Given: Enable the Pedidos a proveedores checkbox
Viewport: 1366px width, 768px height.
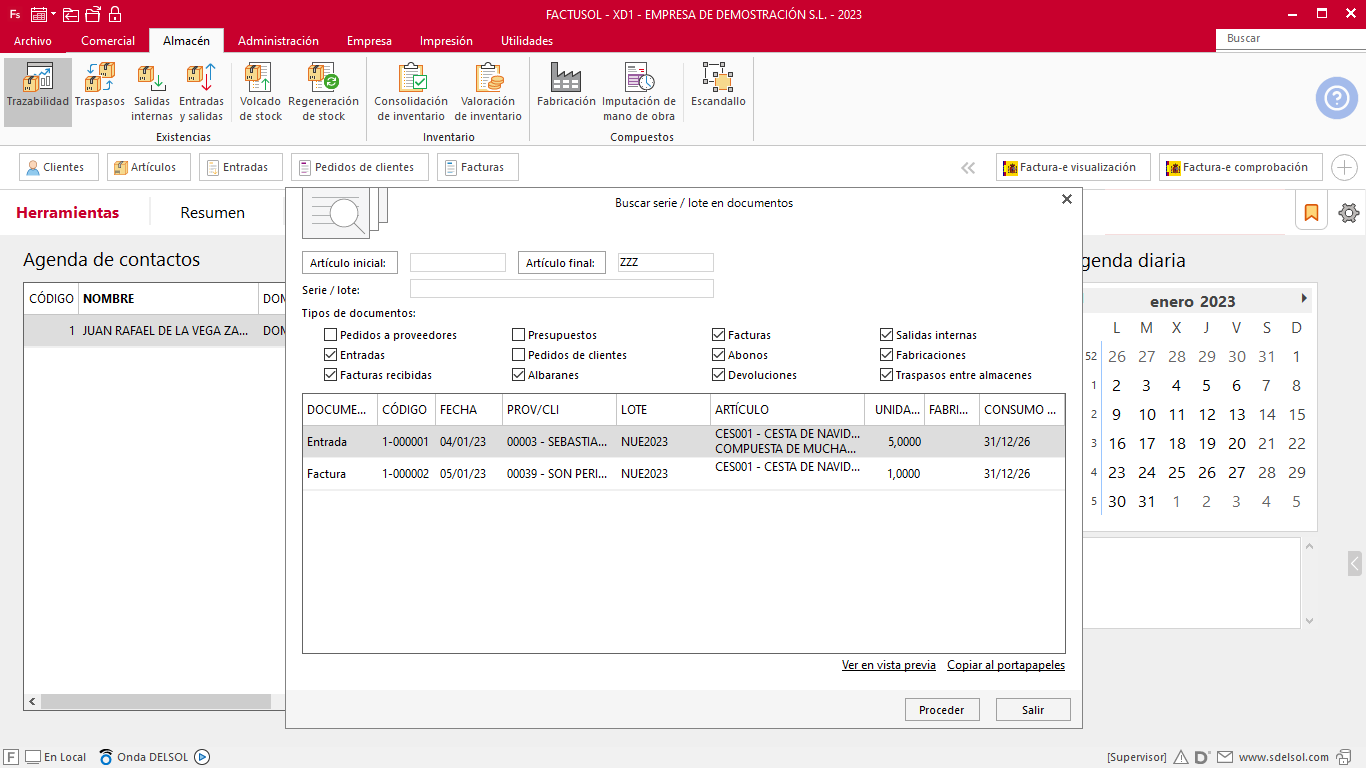Looking at the screenshot, I should pos(331,335).
